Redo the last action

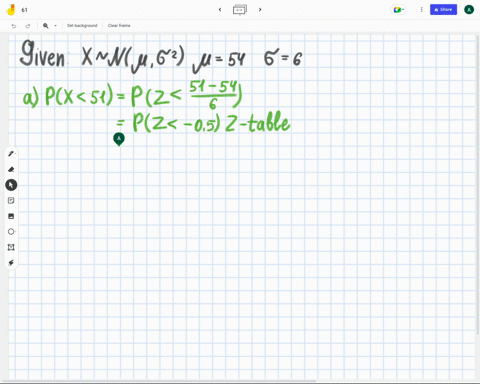[28, 26]
